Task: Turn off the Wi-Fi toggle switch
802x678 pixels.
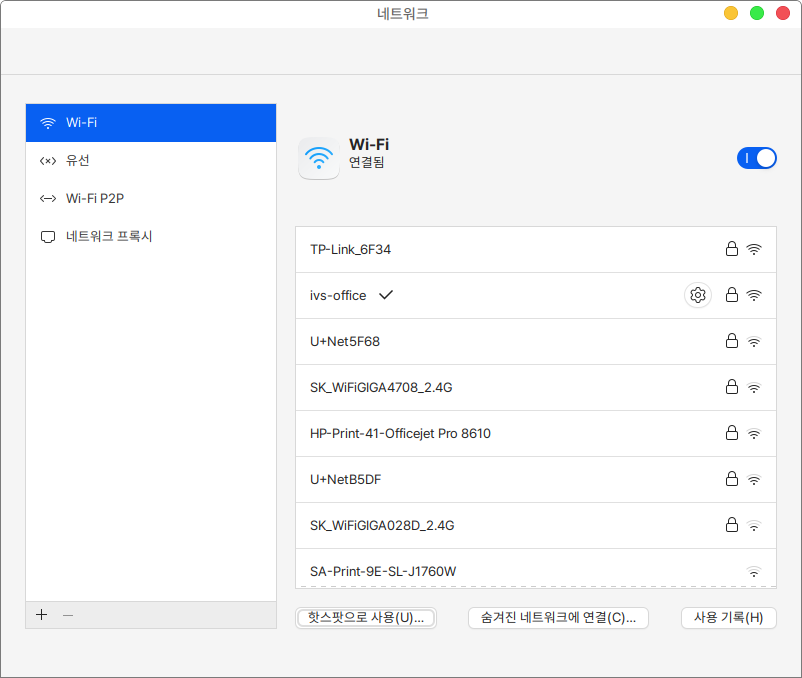Action: (756, 158)
